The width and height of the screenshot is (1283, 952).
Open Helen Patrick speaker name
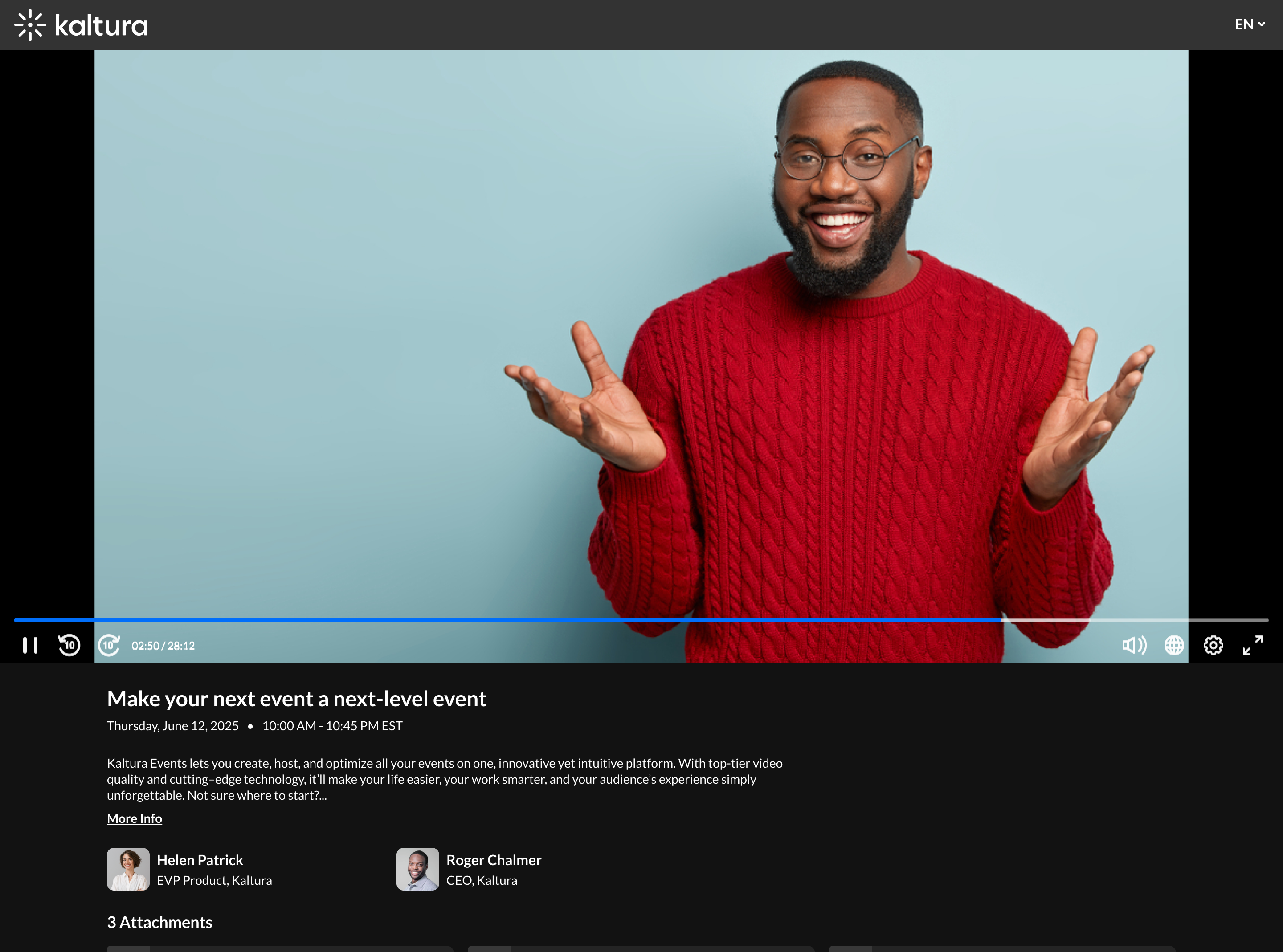click(x=200, y=860)
